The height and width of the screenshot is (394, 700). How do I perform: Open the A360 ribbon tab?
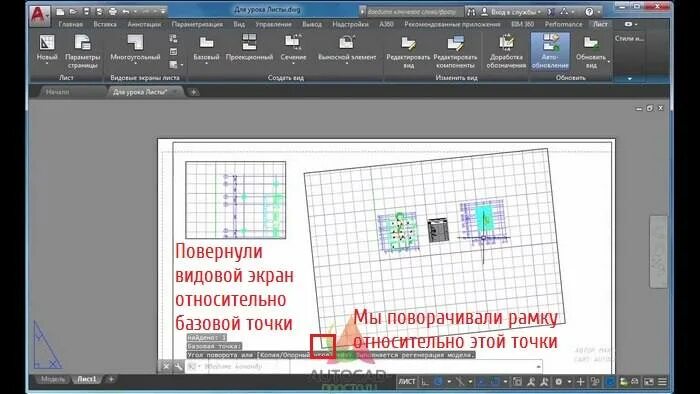pos(386,24)
